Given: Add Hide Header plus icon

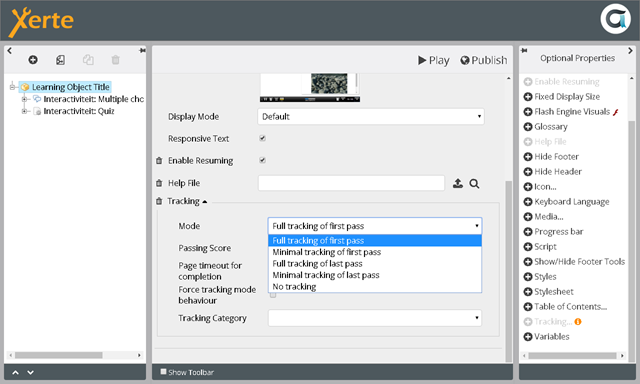Looking at the screenshot, I should (x=528, y=172).
